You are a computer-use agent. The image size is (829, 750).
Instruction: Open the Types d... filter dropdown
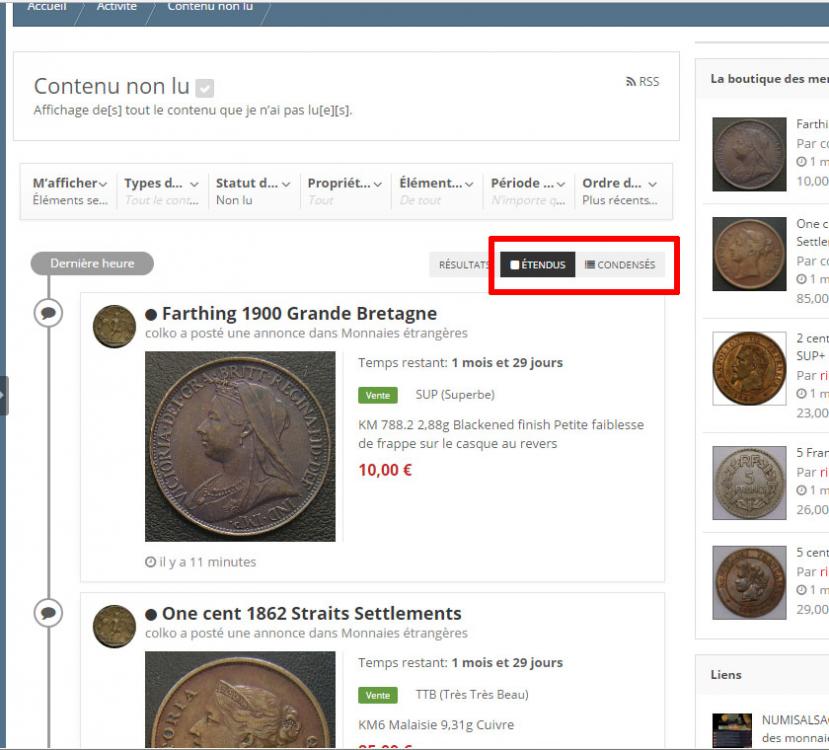162,191
